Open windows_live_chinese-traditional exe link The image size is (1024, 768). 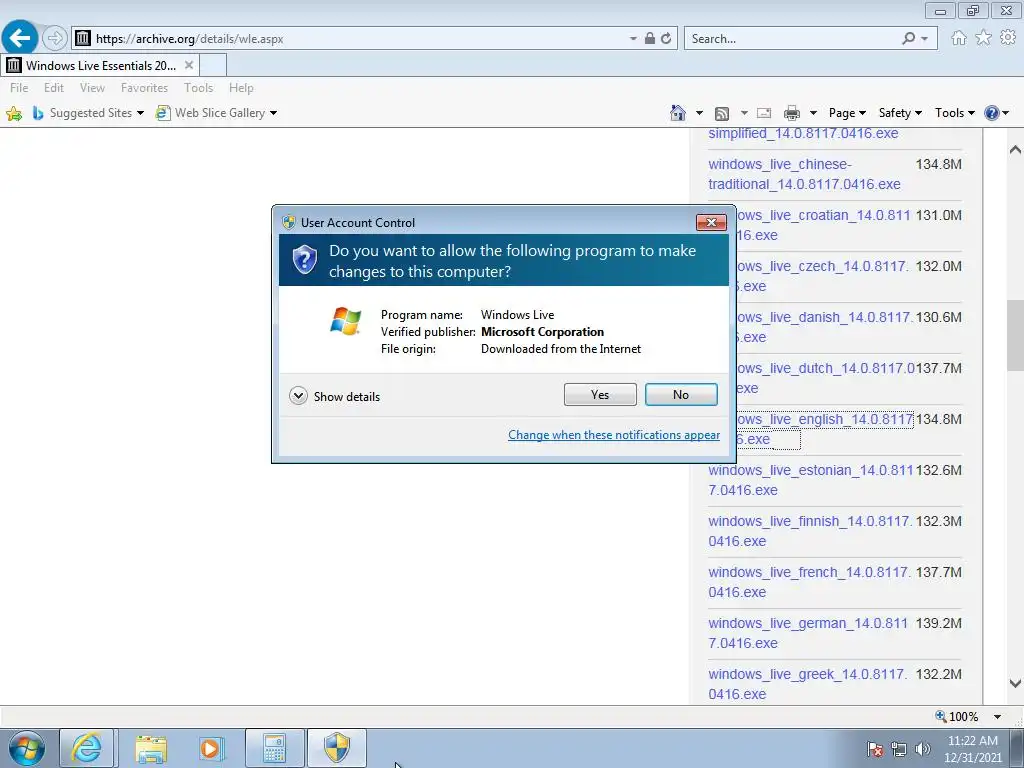[804, 174]
